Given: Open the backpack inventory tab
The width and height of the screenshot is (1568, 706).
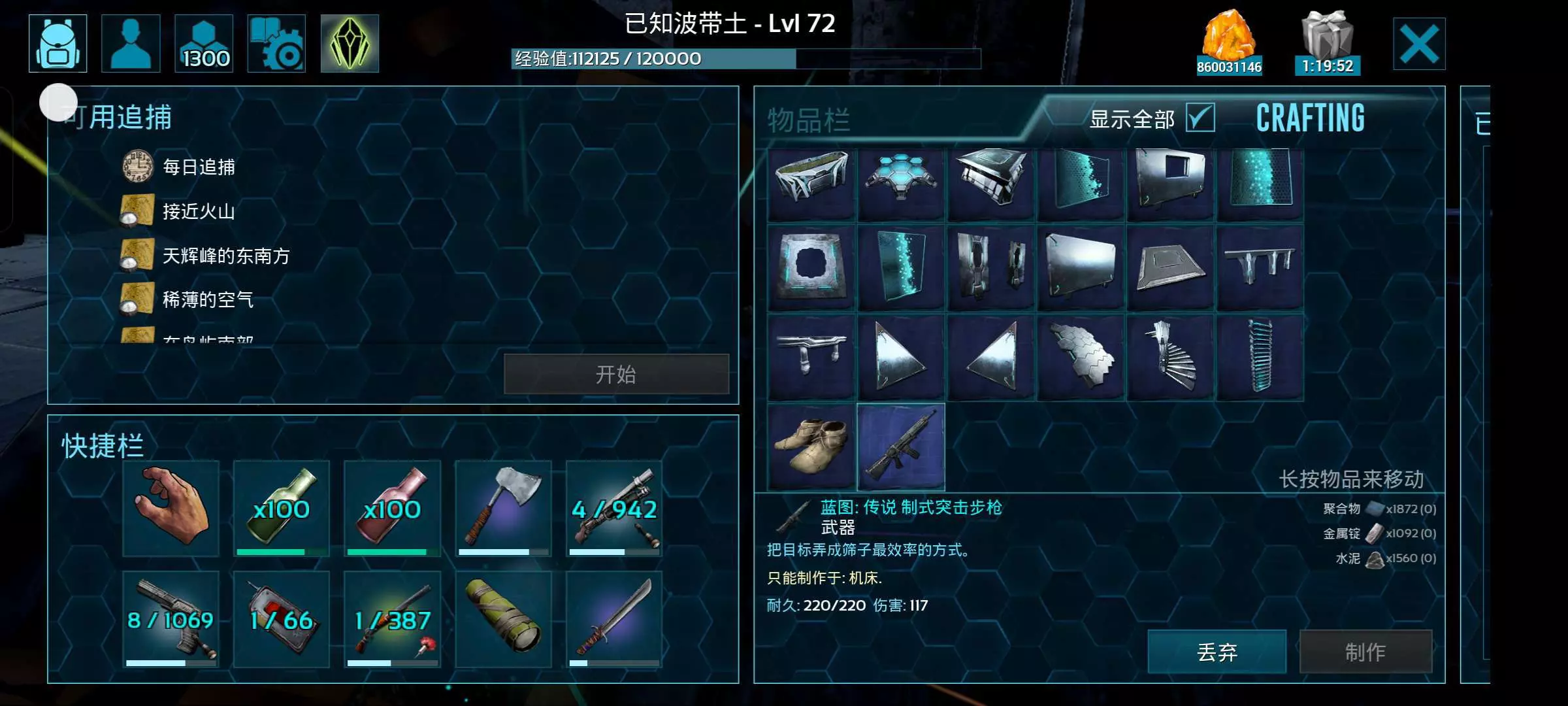Looking at the screenshot, I should coord(58,43).
